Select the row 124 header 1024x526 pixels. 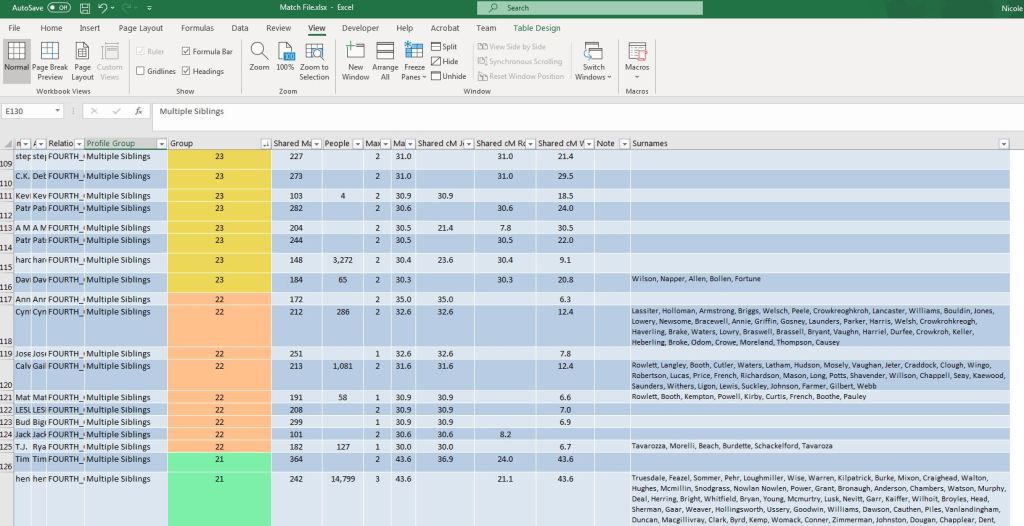pyautogui.click(x=7, y=435)
